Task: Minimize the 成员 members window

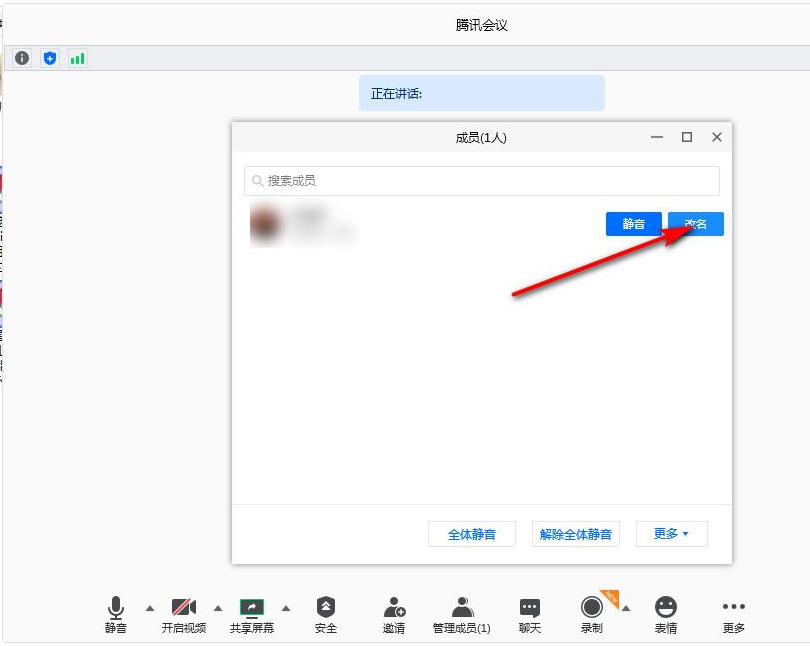Action: click(657, 137)
